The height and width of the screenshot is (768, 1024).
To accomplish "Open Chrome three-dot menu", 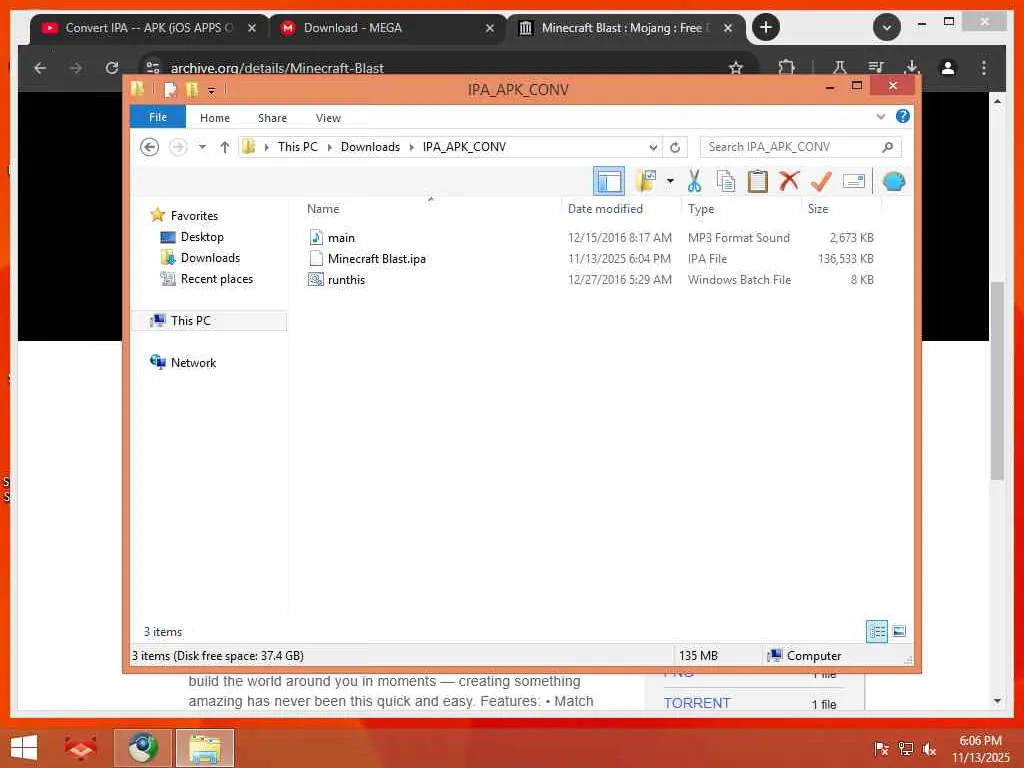I will [984, 67].
